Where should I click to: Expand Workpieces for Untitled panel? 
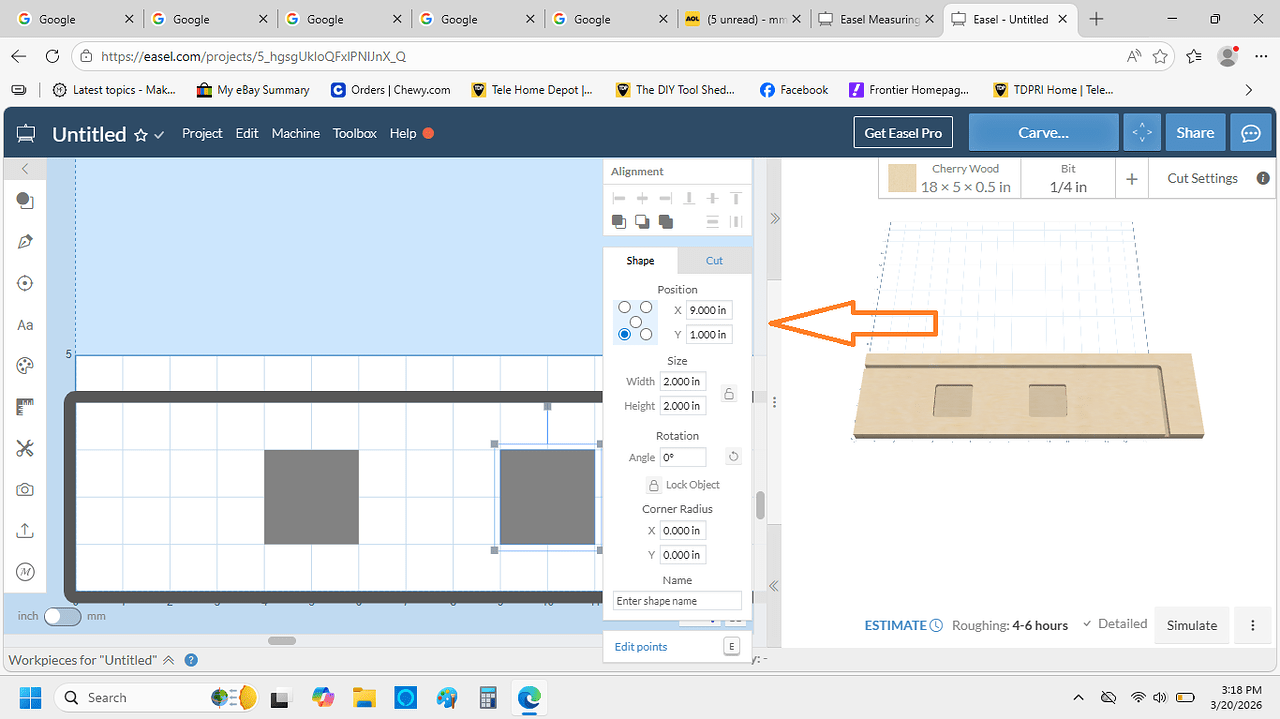[168, 660]
